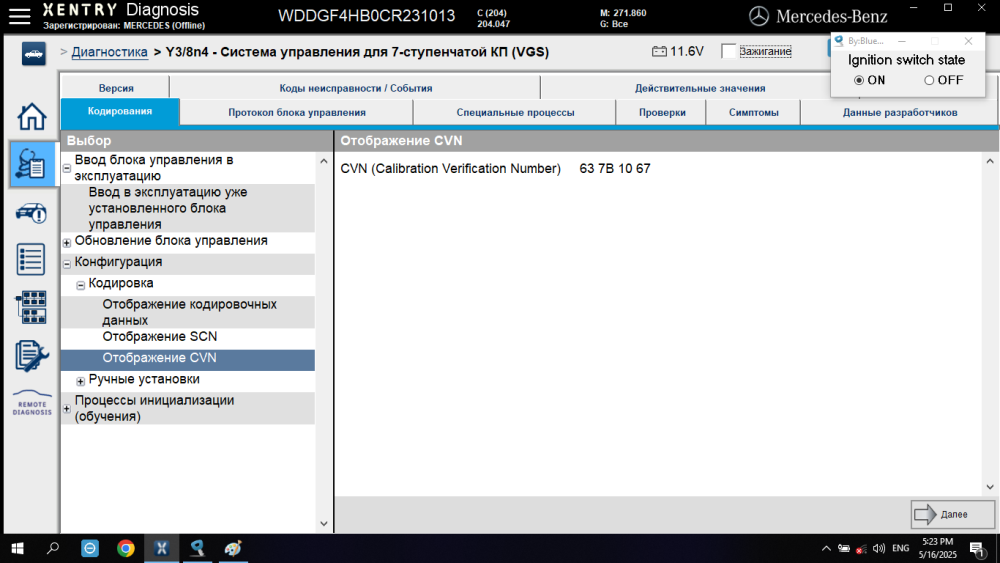Select Отображение CVN tree item

coord(188,358)
